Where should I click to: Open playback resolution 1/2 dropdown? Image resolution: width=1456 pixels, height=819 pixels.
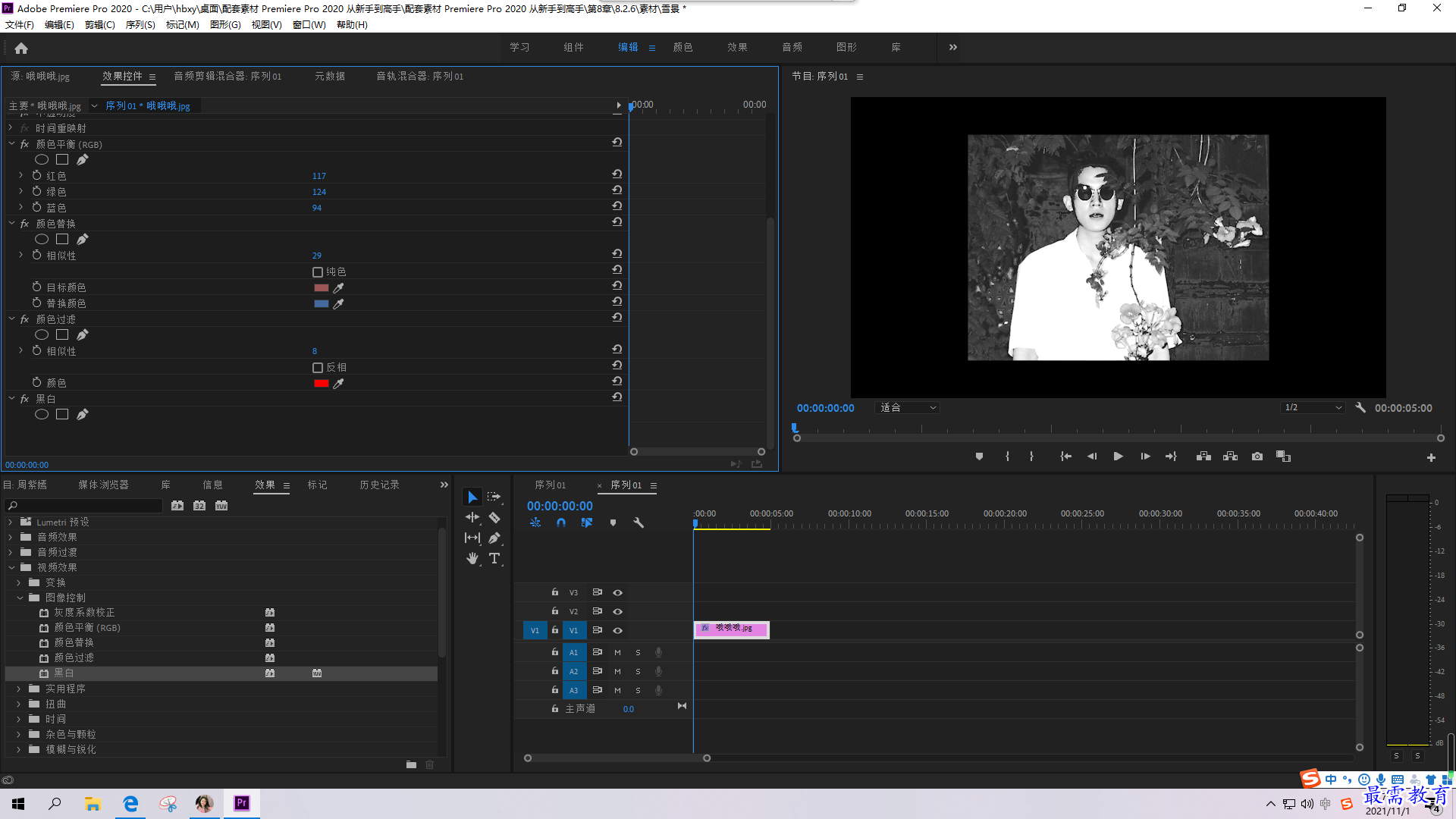click(x=1313, y=407)
